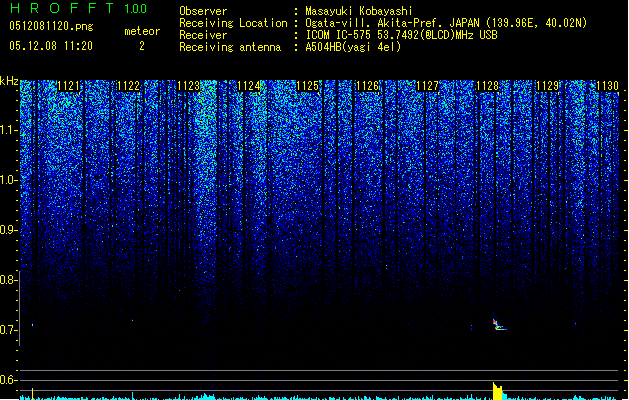The image size is (629, 400).
Task: Click time marker 1126
Action: pos(368,86)
